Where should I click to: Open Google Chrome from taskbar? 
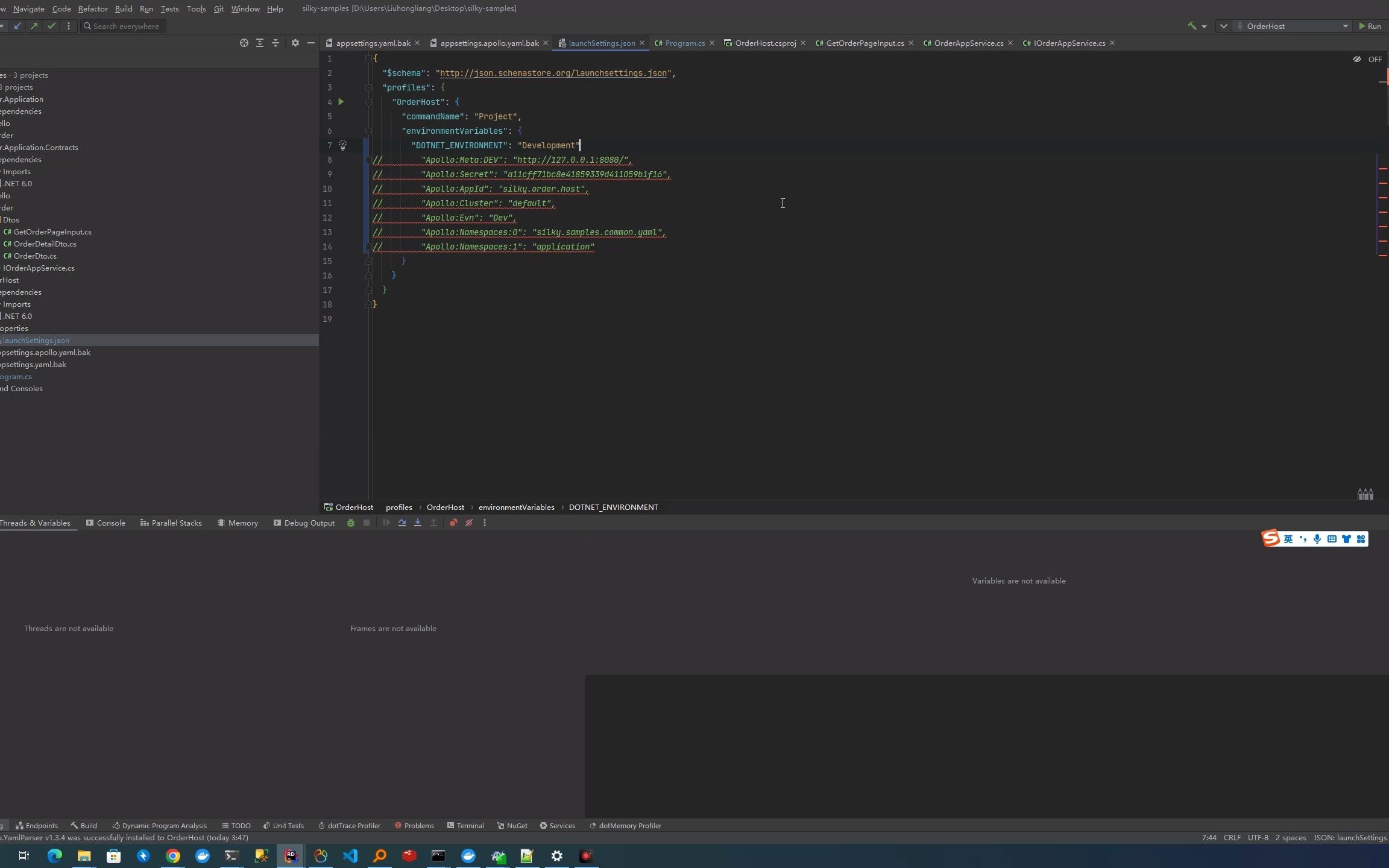click(173, 855)
